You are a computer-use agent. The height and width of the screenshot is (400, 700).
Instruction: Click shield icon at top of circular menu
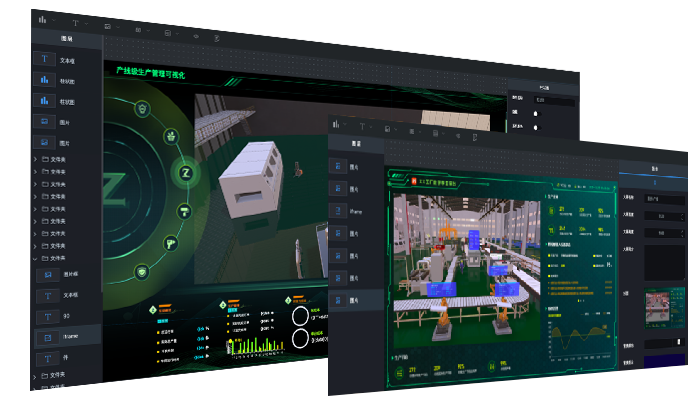(142, 108)
